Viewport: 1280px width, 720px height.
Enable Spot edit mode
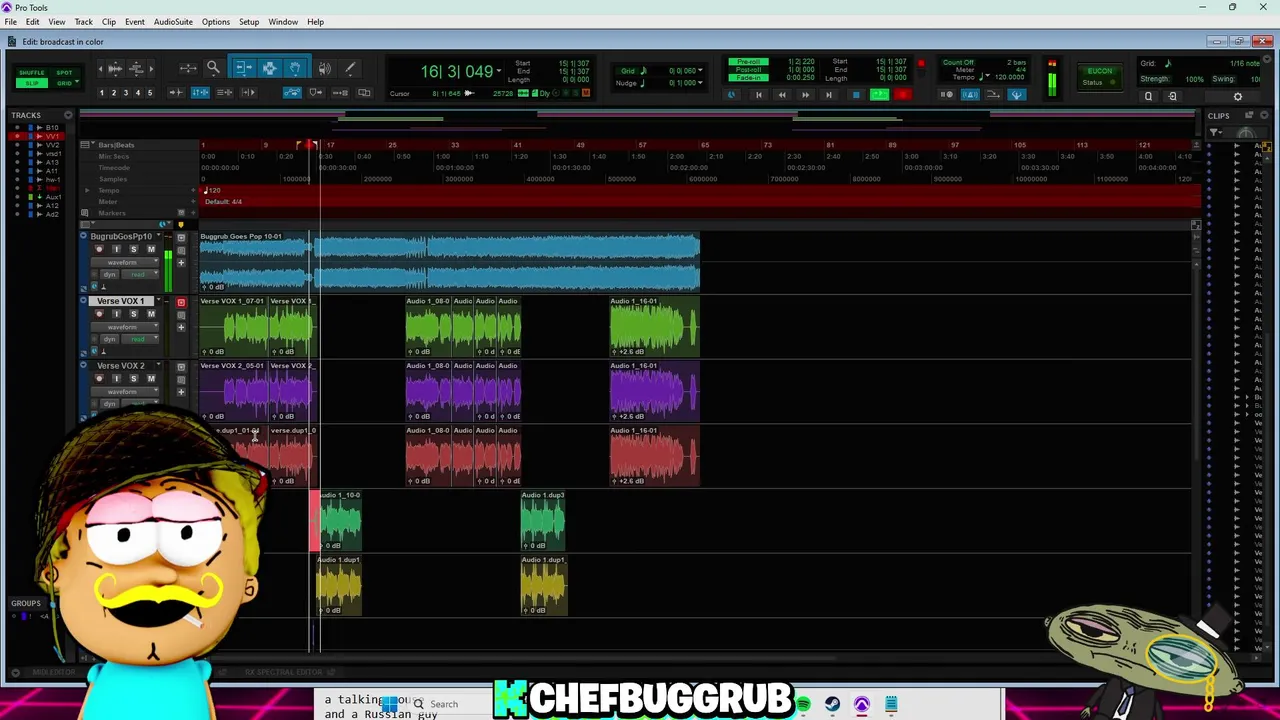click(64, 73)
